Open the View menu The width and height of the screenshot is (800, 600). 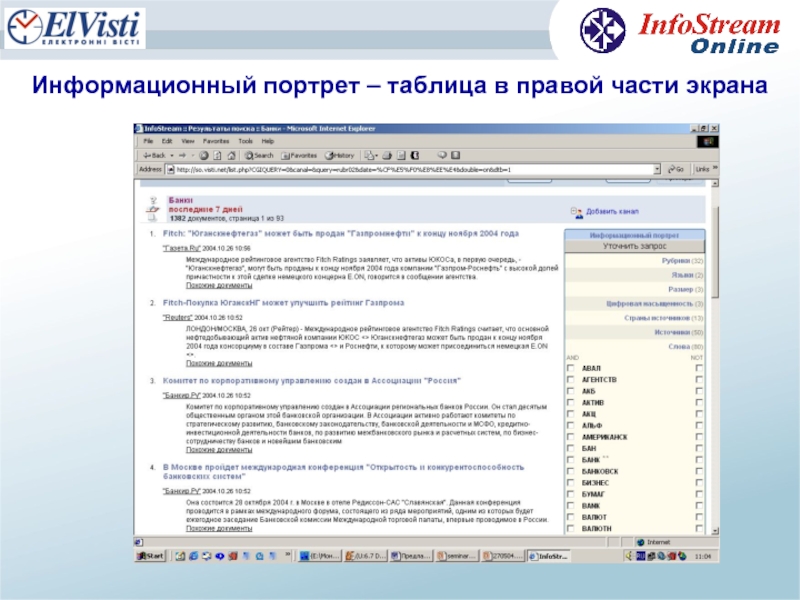(x=188, y=141)
